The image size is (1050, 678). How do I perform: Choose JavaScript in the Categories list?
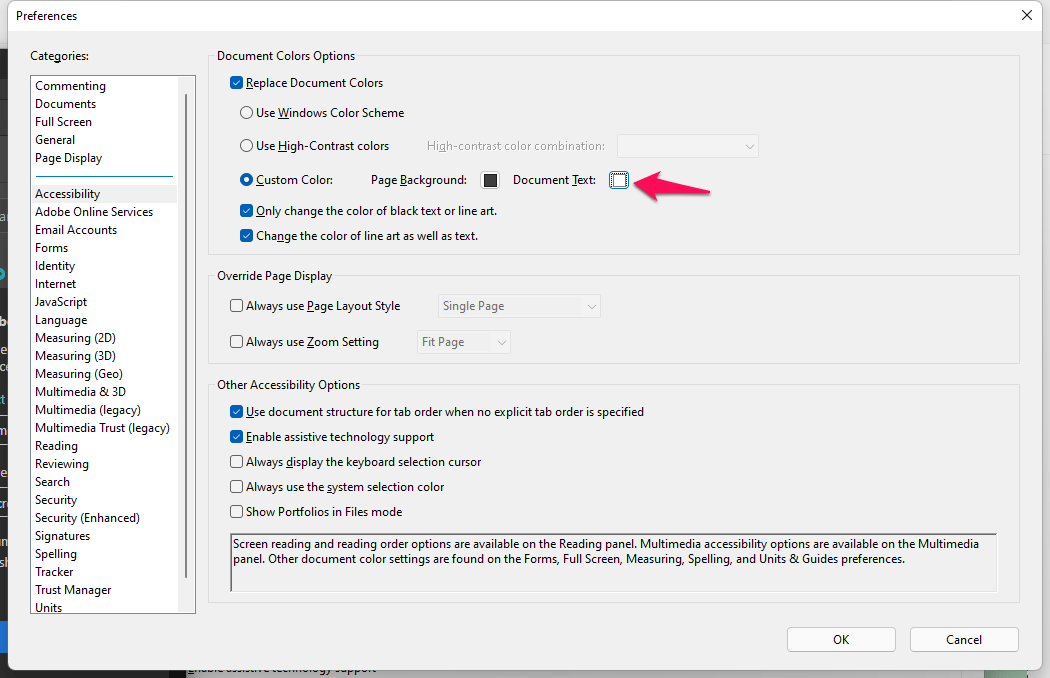tap(61, 302)
